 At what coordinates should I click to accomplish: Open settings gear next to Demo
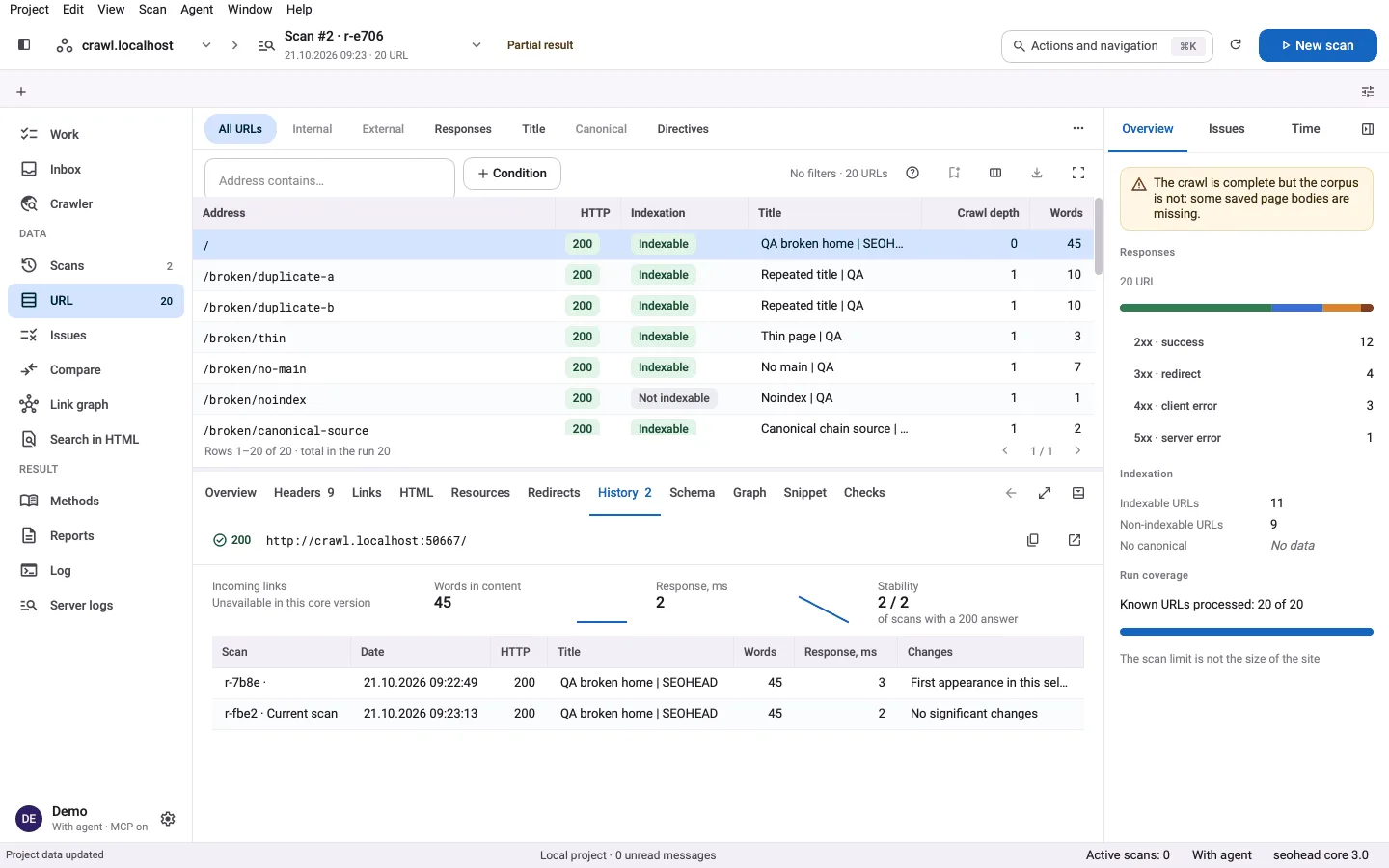(x=168, y=819)
